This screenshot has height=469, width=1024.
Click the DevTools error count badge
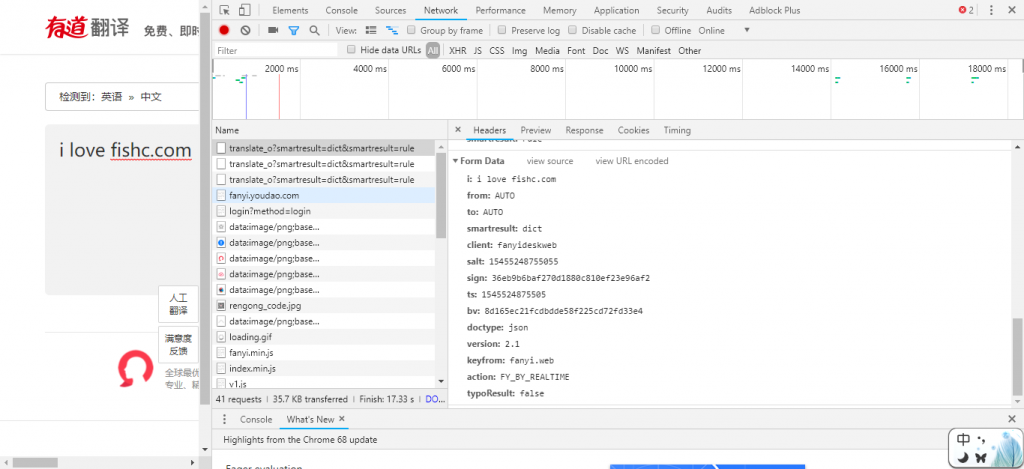click(966, 10)
